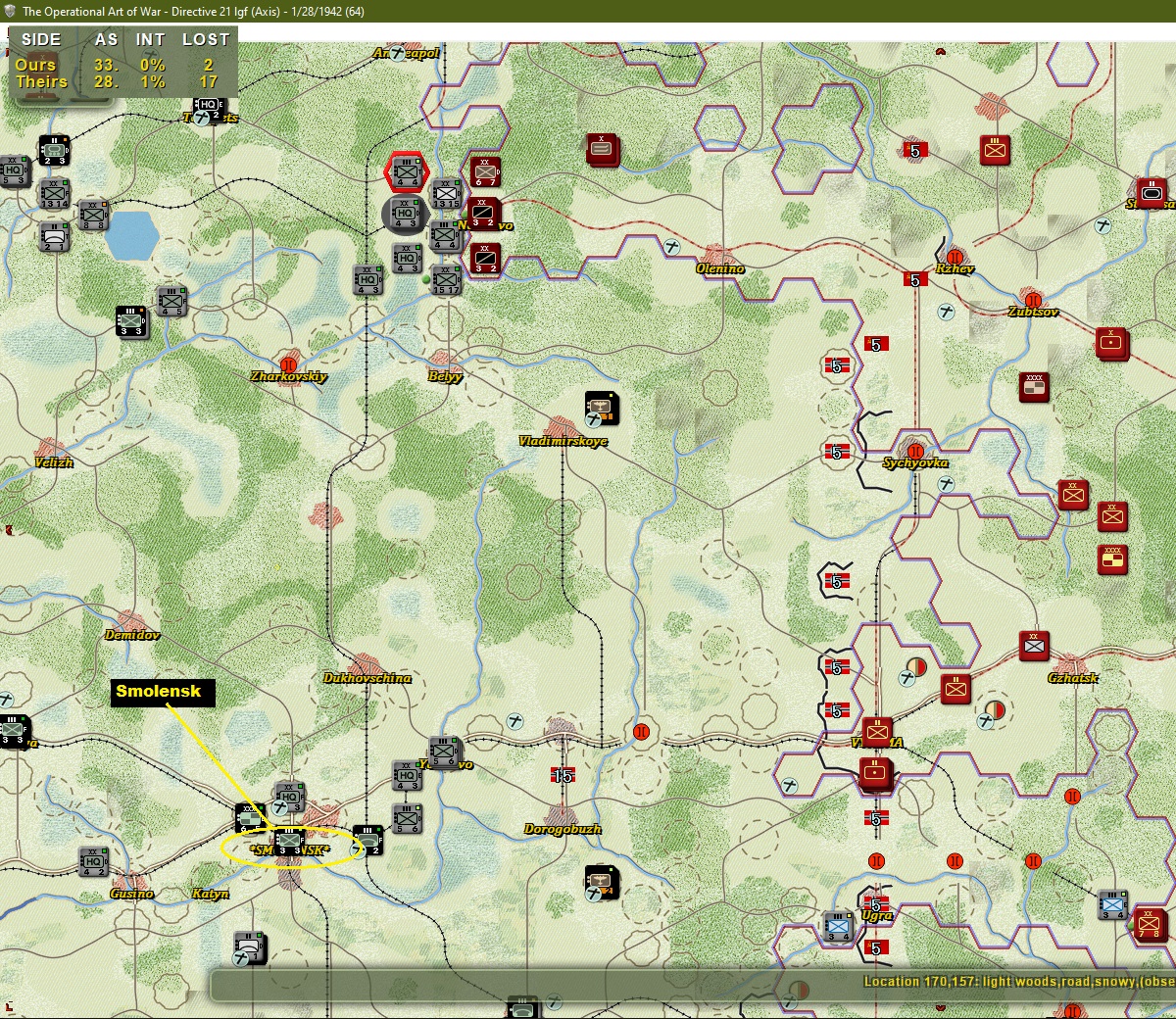Click the Soviet 3-2 unit overlapping N...vo label
The height and width of the screenshot is (1019, 1176).
pyautogui.click(x=484, y=213)
